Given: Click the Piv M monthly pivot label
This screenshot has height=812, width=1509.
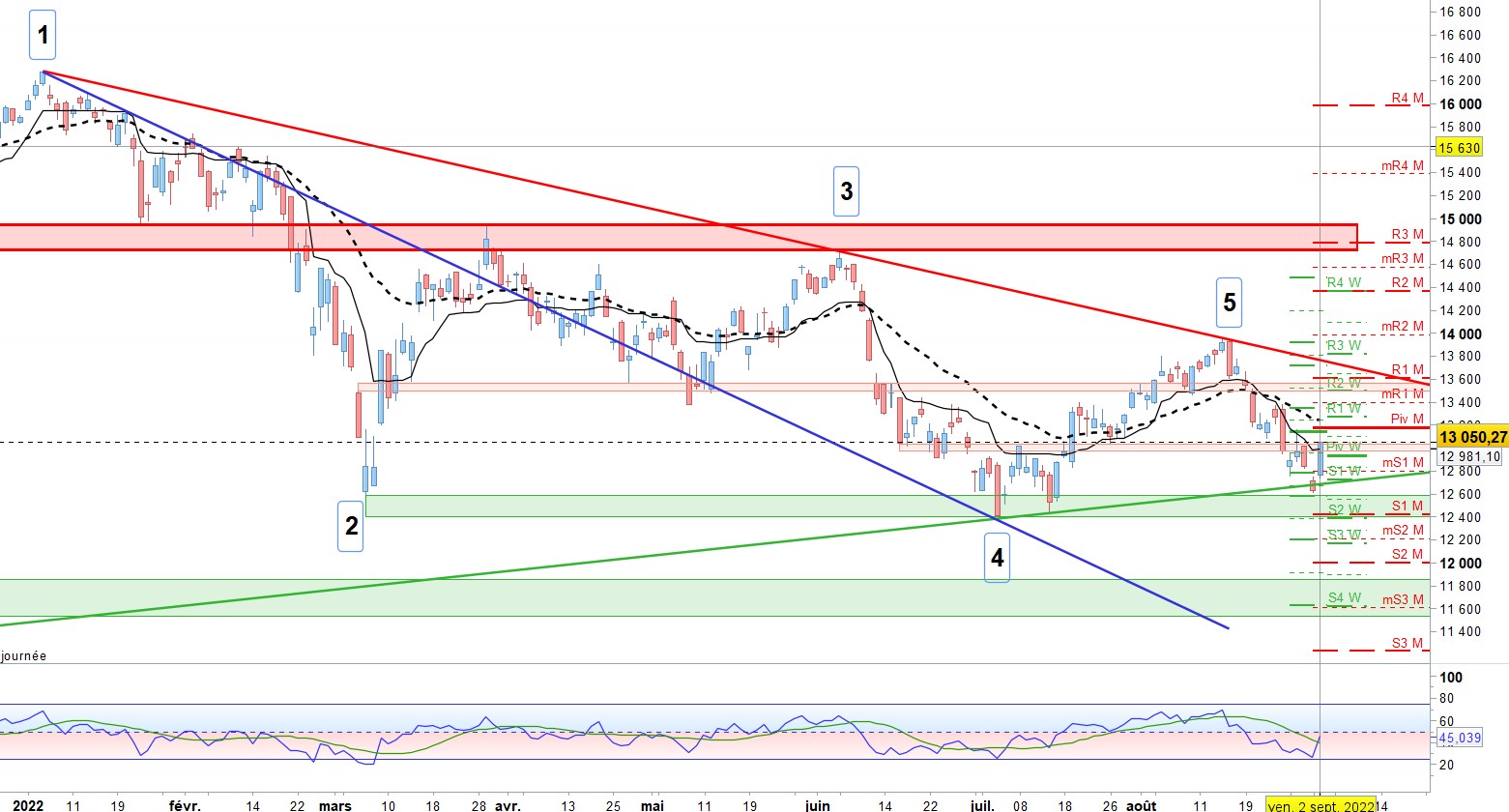Looking at the screenshot, I should [1406, 419].
